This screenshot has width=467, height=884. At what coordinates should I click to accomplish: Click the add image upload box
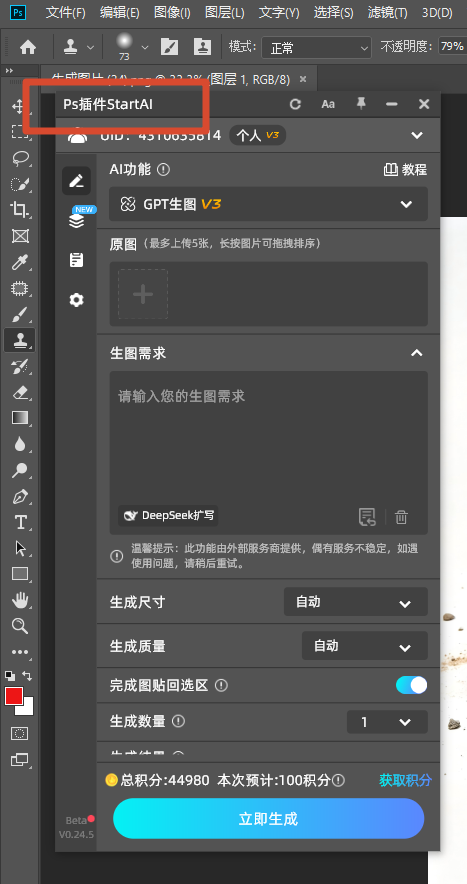143,294
